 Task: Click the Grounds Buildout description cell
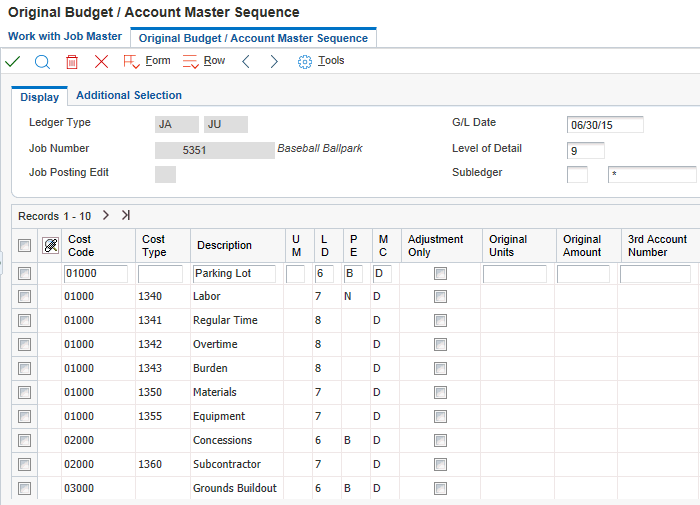tap(235, 488)
